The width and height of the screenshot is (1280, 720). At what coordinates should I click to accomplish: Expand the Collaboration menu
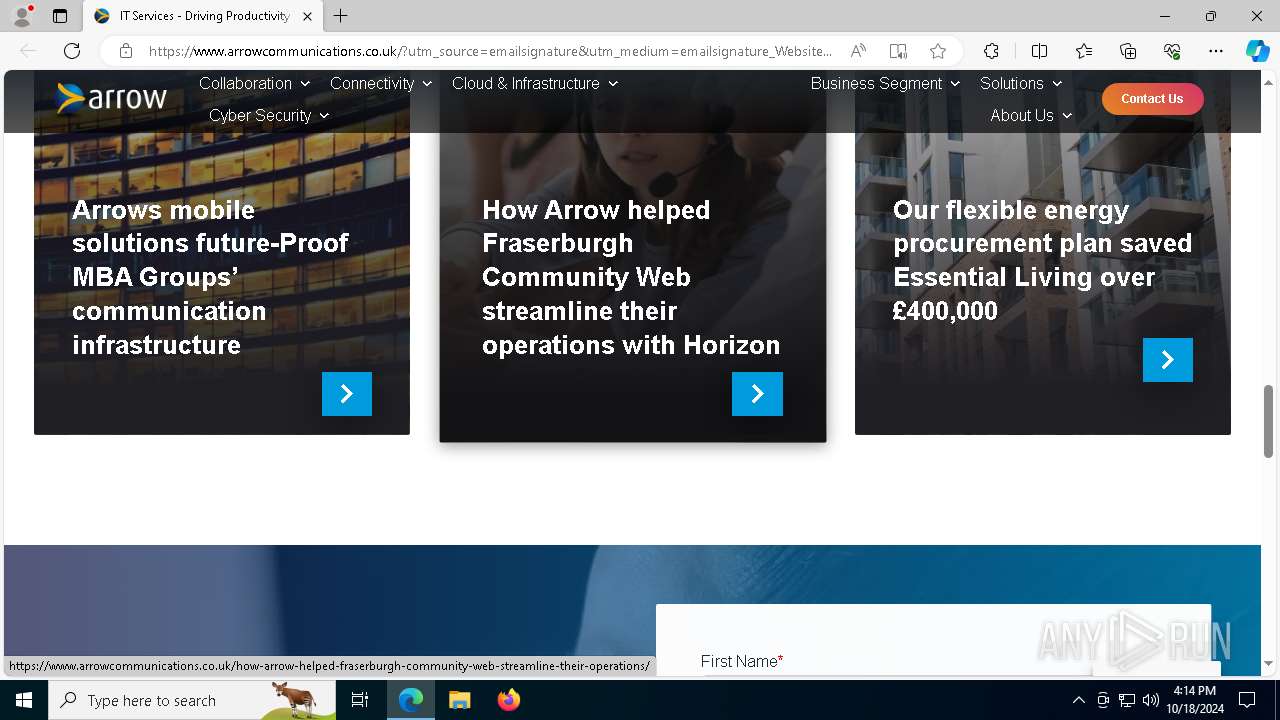(x=254, y=83)
